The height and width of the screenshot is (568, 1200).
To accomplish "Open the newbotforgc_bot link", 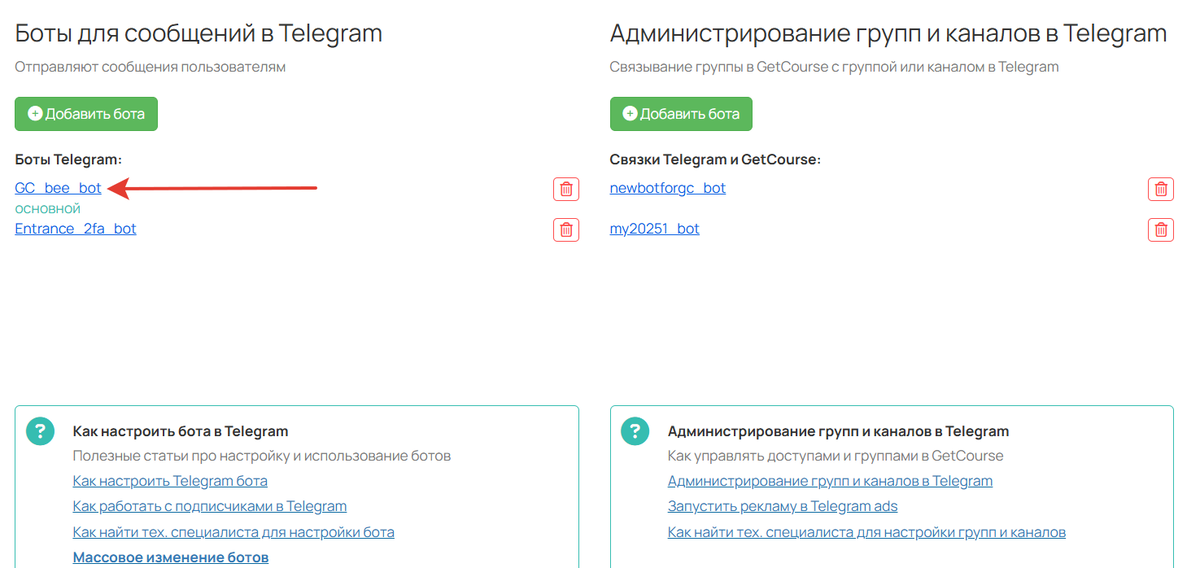I will tap(668, 188).
